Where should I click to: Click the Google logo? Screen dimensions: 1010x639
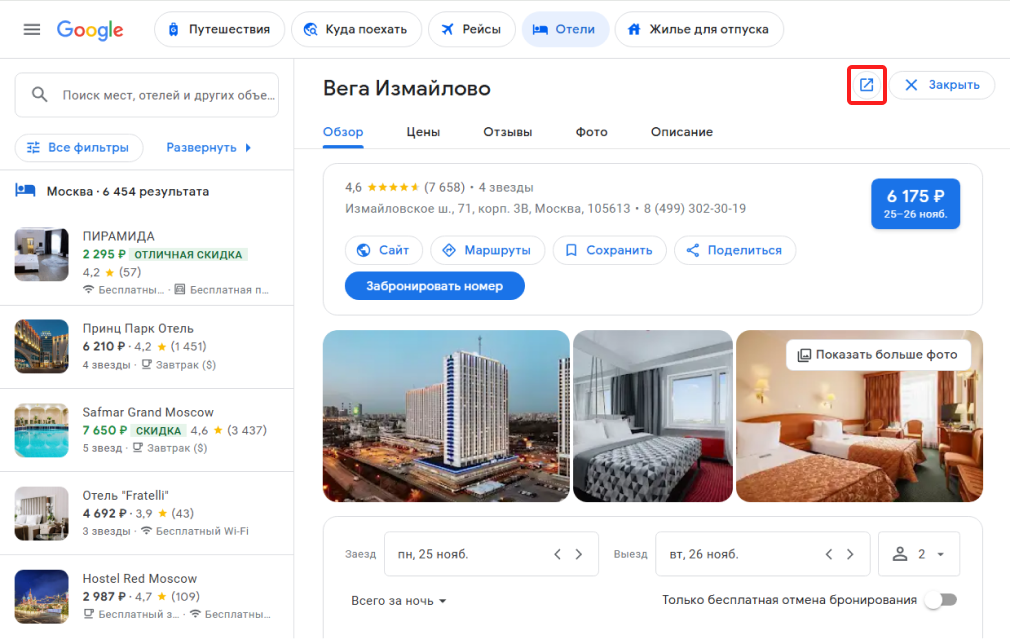(x=90, y=30)
